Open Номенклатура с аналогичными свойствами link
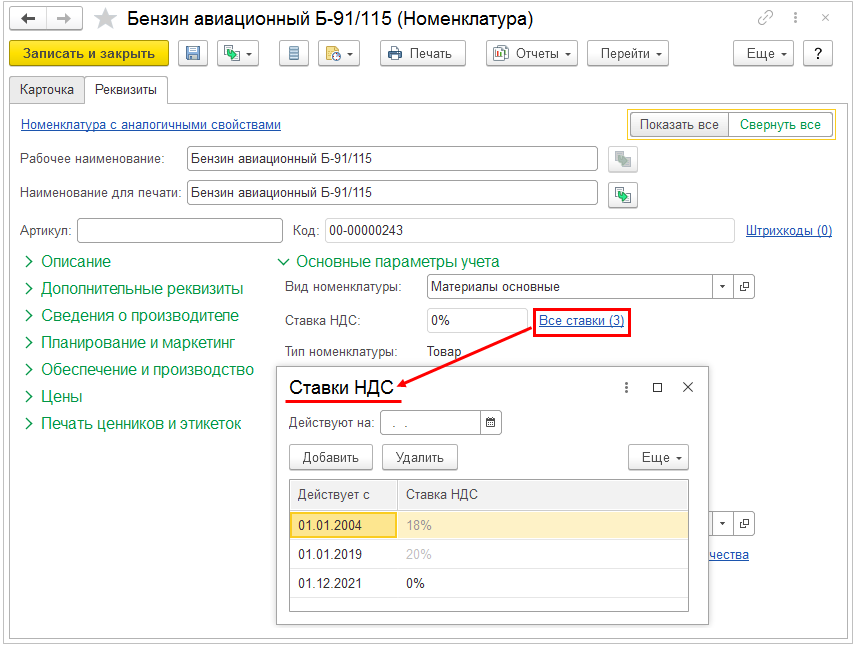 pyautogui.click(x=151, y=125)
